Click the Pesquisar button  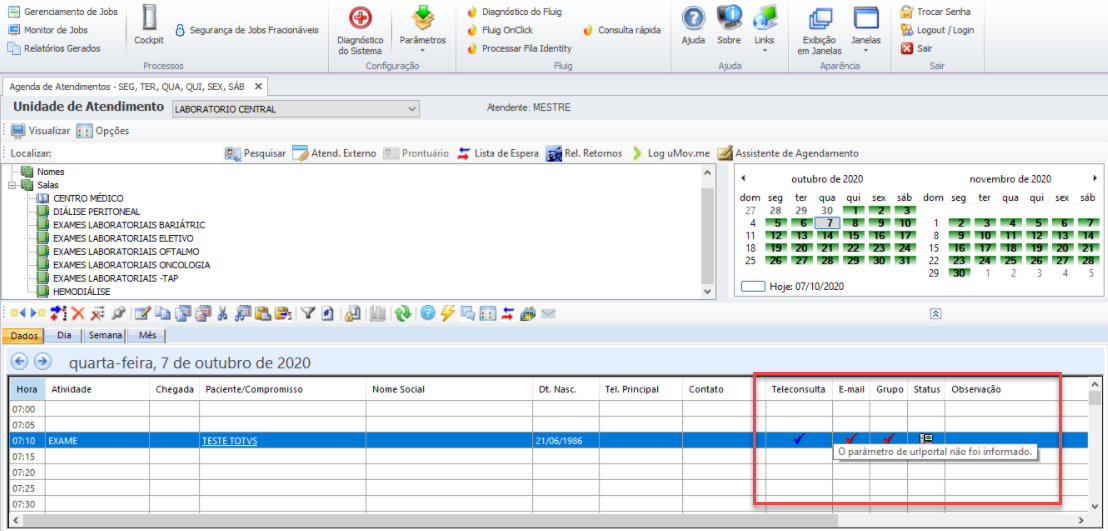[x=255, y=153]
